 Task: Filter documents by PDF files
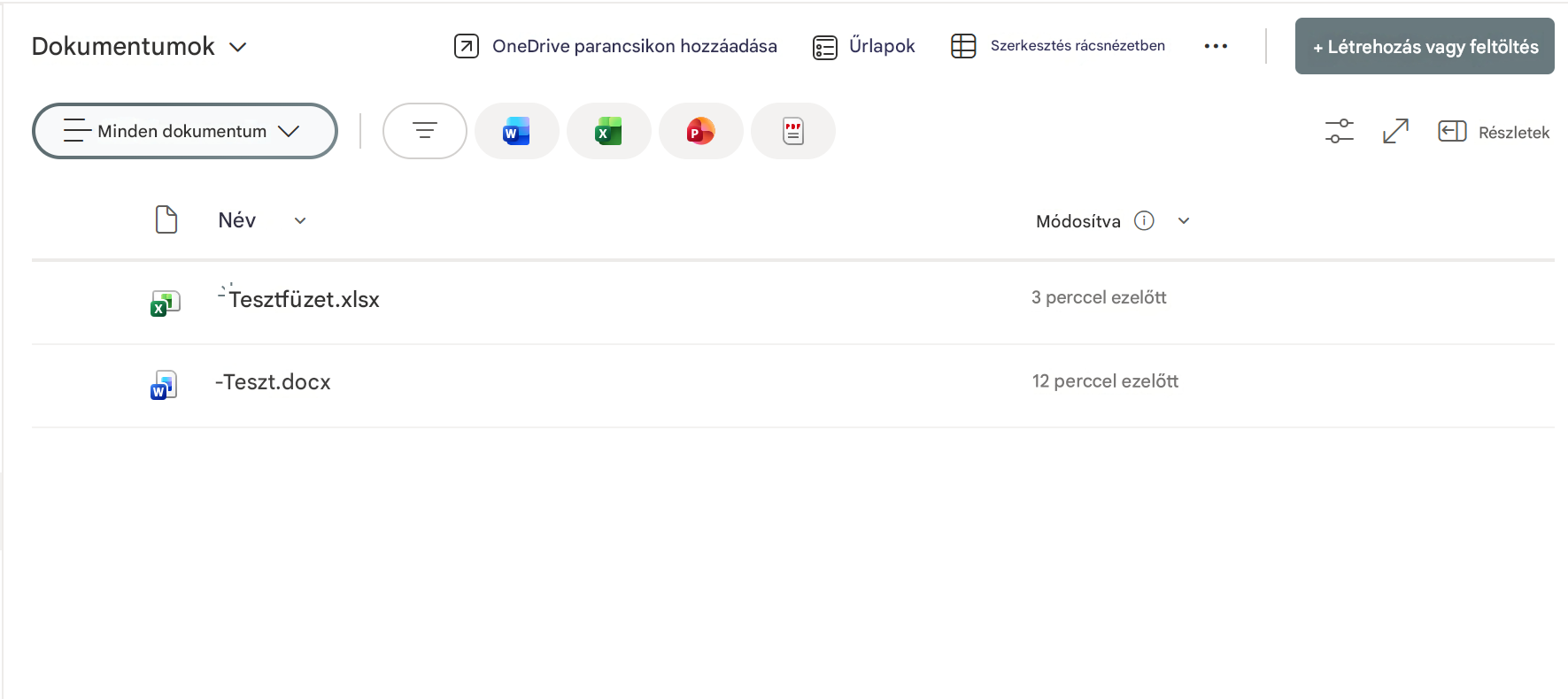tap(793, 131)
